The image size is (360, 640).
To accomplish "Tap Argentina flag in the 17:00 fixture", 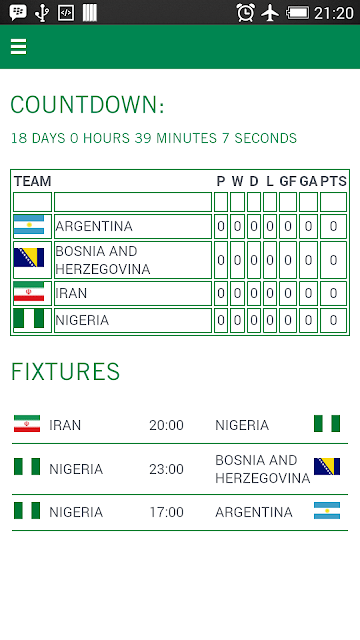I will click(327, 510).
